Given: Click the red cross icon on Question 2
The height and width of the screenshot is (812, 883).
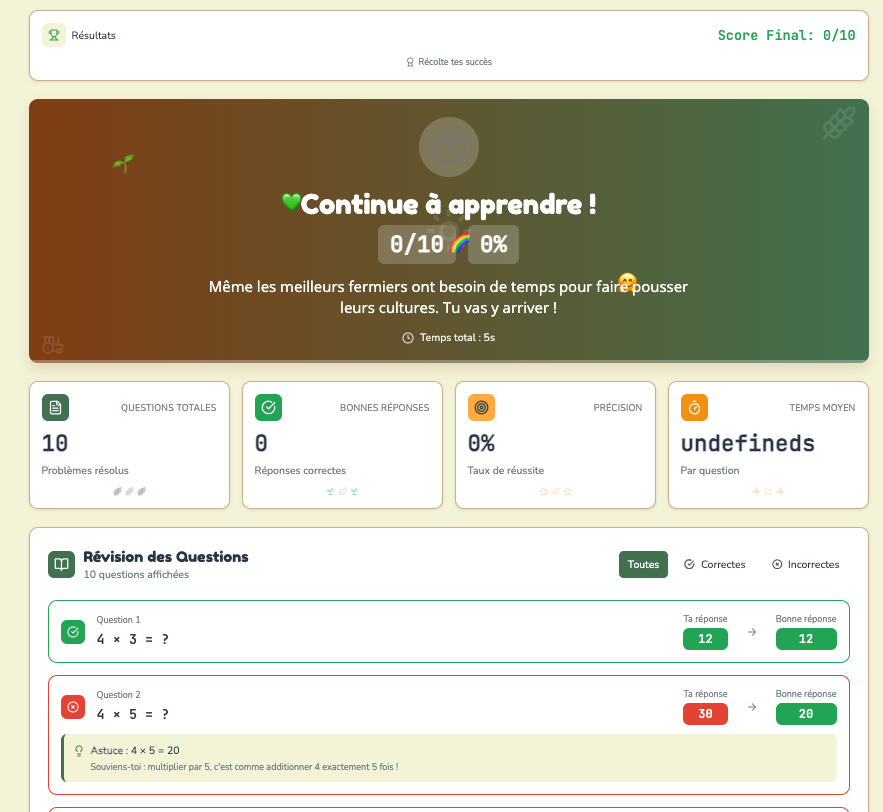Looking at the screenshot, I should pyautogui.click(x=74, y=707).
